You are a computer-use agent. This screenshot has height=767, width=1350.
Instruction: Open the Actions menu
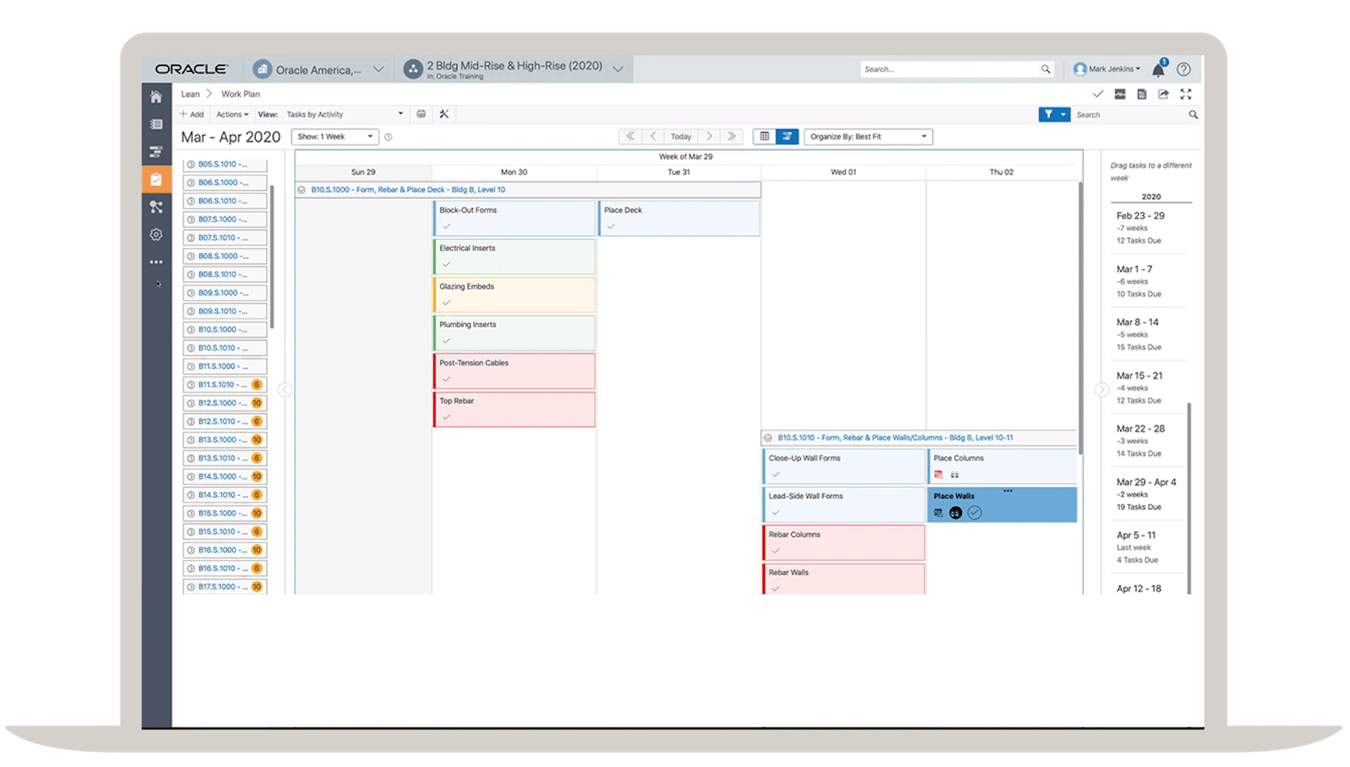pyautogui.click(x=232, y=114)
